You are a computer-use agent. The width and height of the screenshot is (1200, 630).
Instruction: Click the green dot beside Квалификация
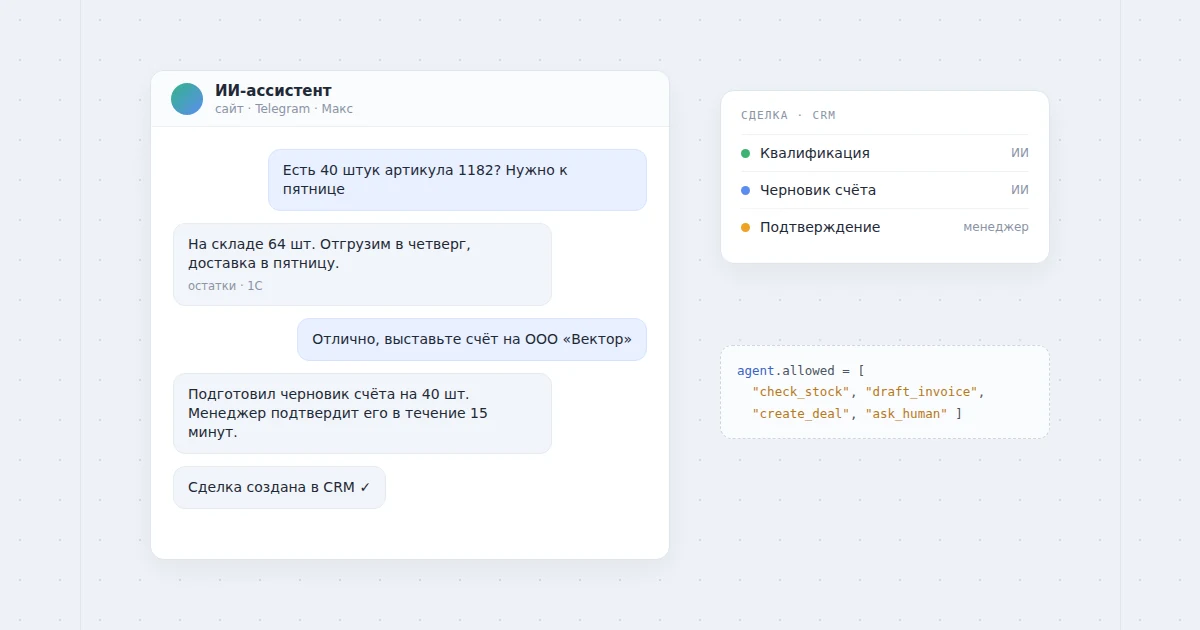click(x=745, y=153)
